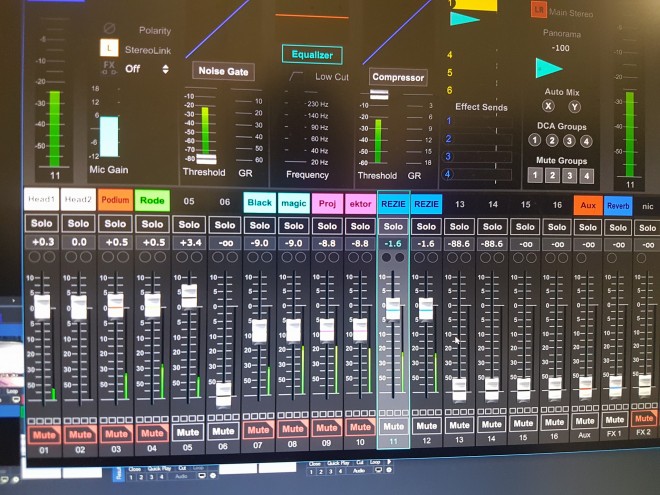The image size is (660, 495).
Task: Mute channel 05
Action: coord(188,432)
